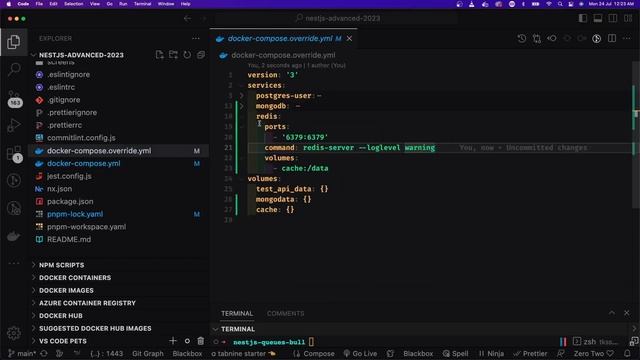
Task: Open the Explorer view in activity bar
Action: coord(14,42)
